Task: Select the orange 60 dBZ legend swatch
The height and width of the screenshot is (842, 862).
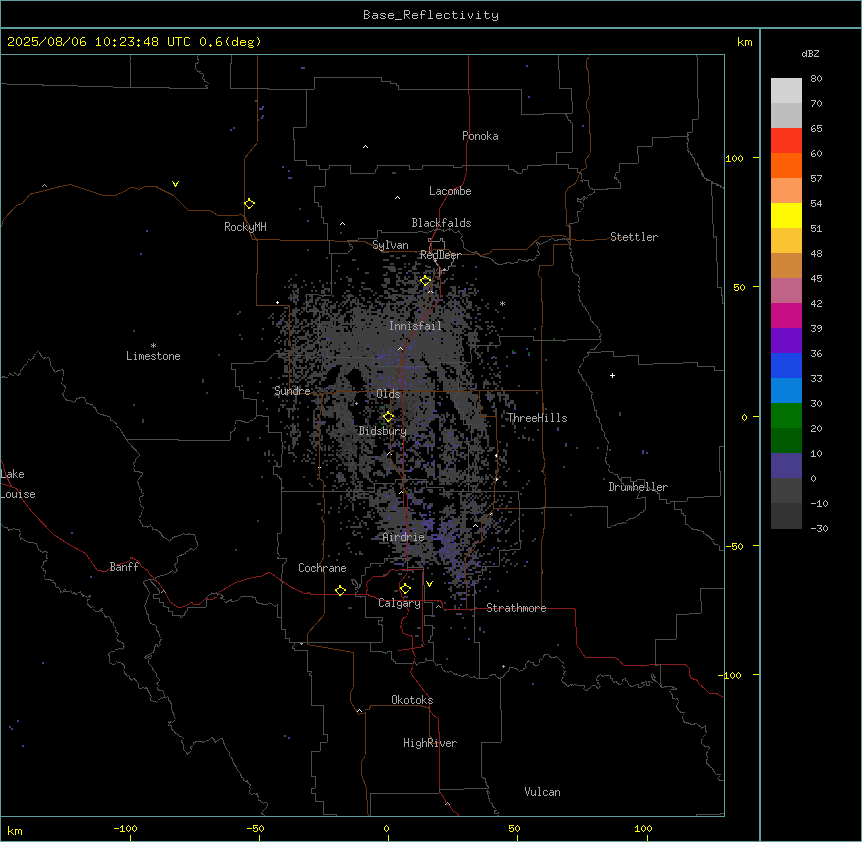Action: [x=786, y=165]
